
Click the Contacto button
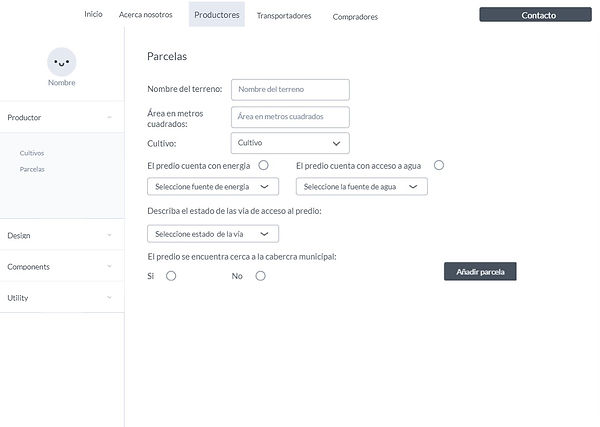click(535, 15)
